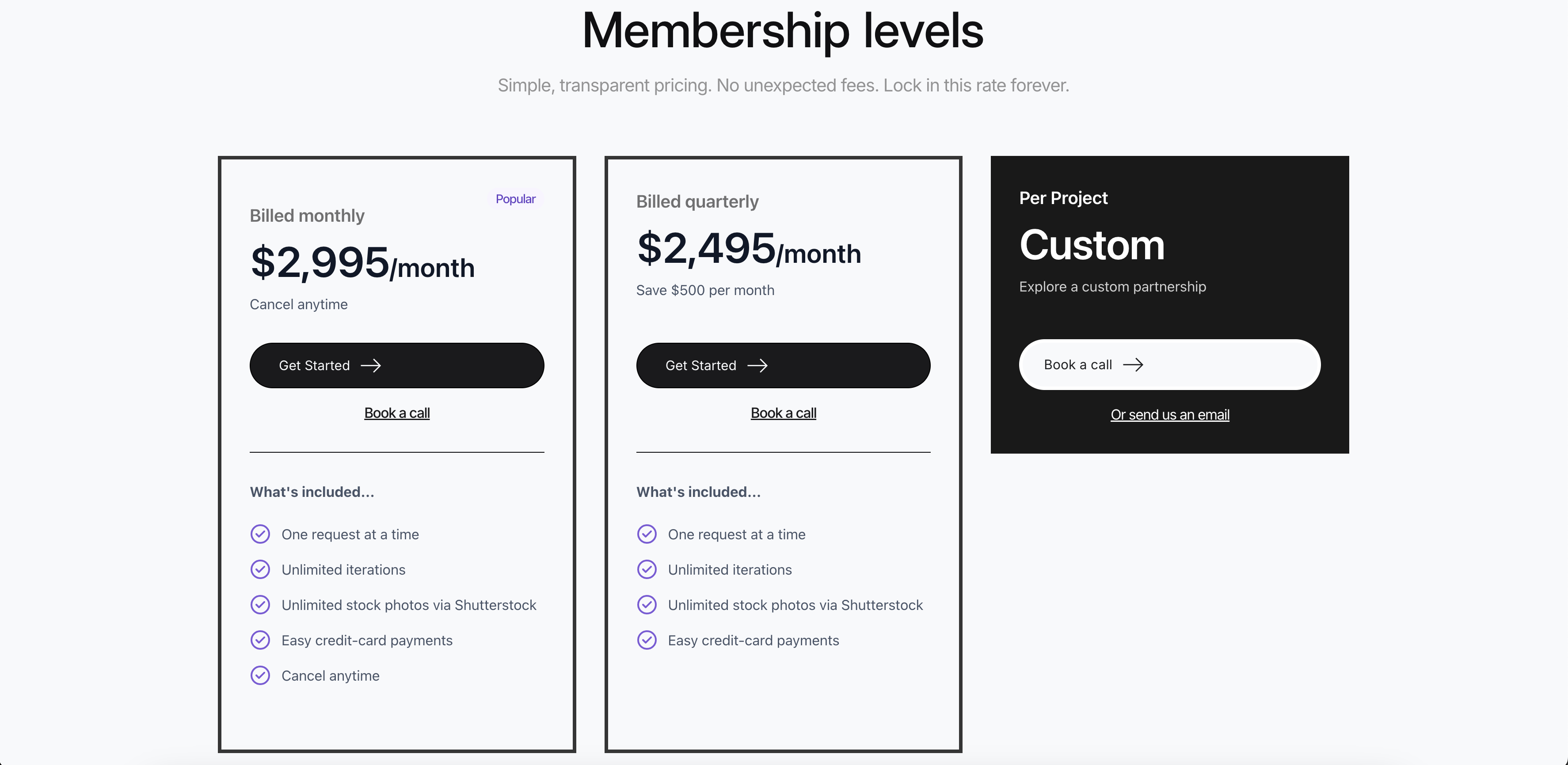1568x765 pixels.
Task: Click check icon beside quarterly One request at a time
Action: [647, 534]
